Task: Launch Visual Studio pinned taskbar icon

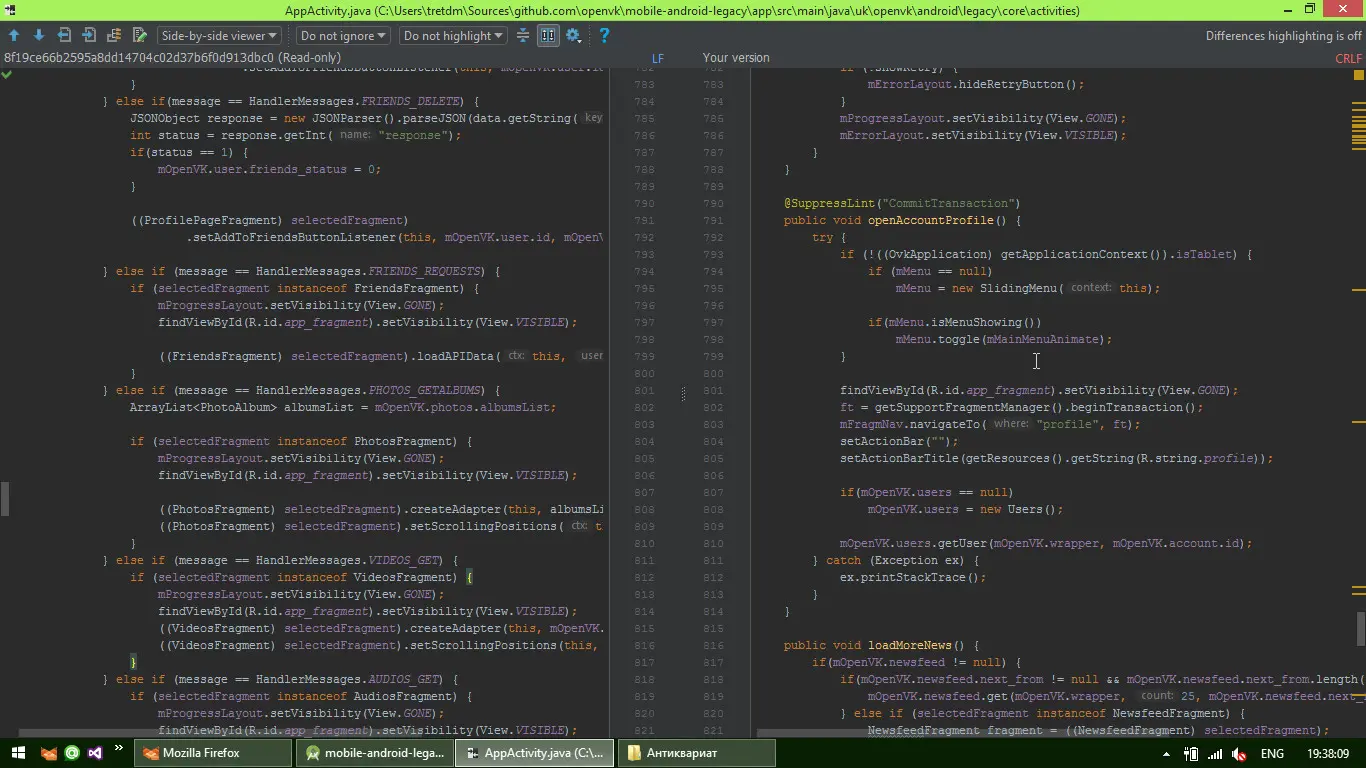Action: coord(95,753)
